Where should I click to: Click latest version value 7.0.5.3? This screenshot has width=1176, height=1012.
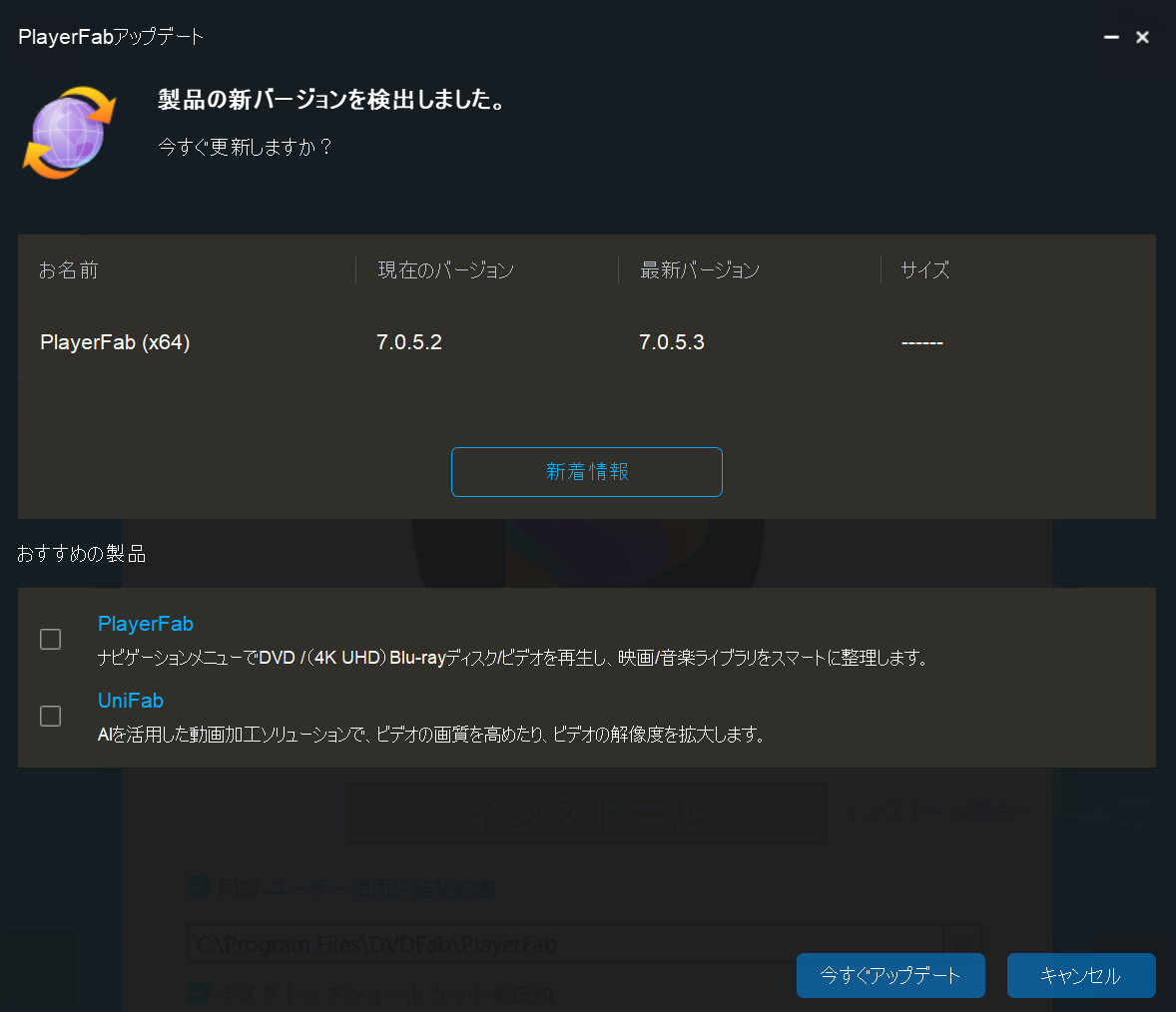pyautogui.click(x=671, y=342)
